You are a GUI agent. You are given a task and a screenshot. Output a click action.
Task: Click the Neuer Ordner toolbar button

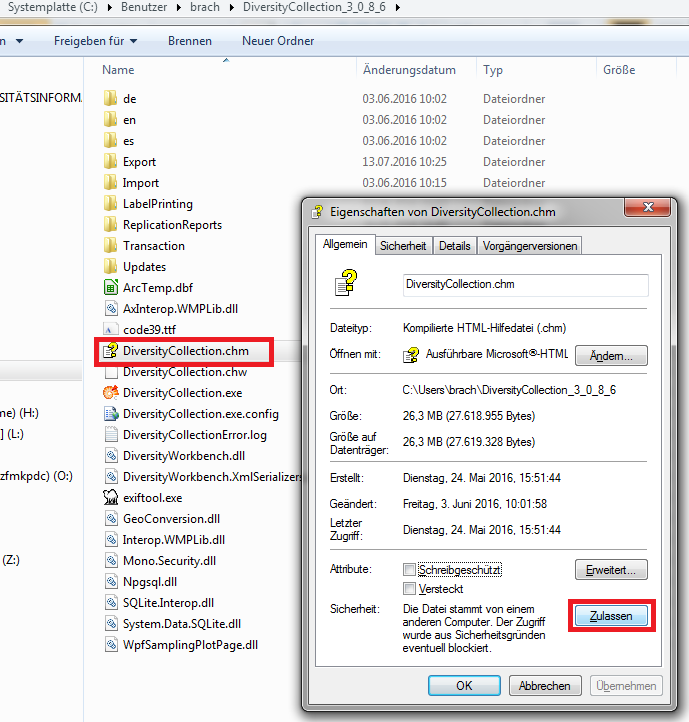coord(278,41)
